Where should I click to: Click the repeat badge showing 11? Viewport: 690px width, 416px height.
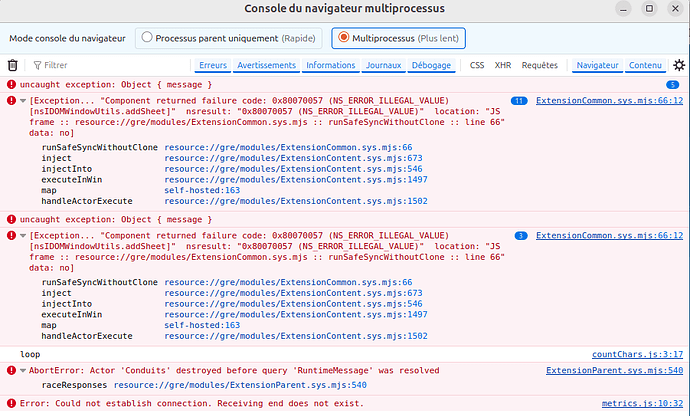click(x=519, y=101)
